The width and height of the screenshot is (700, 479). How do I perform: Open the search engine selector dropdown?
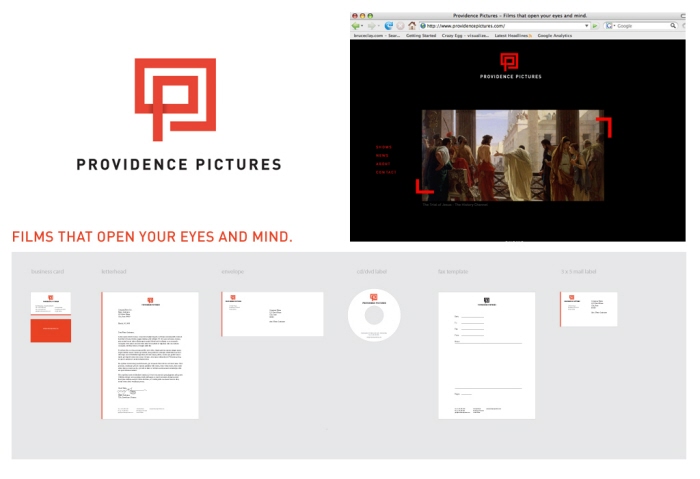[609, 26]
